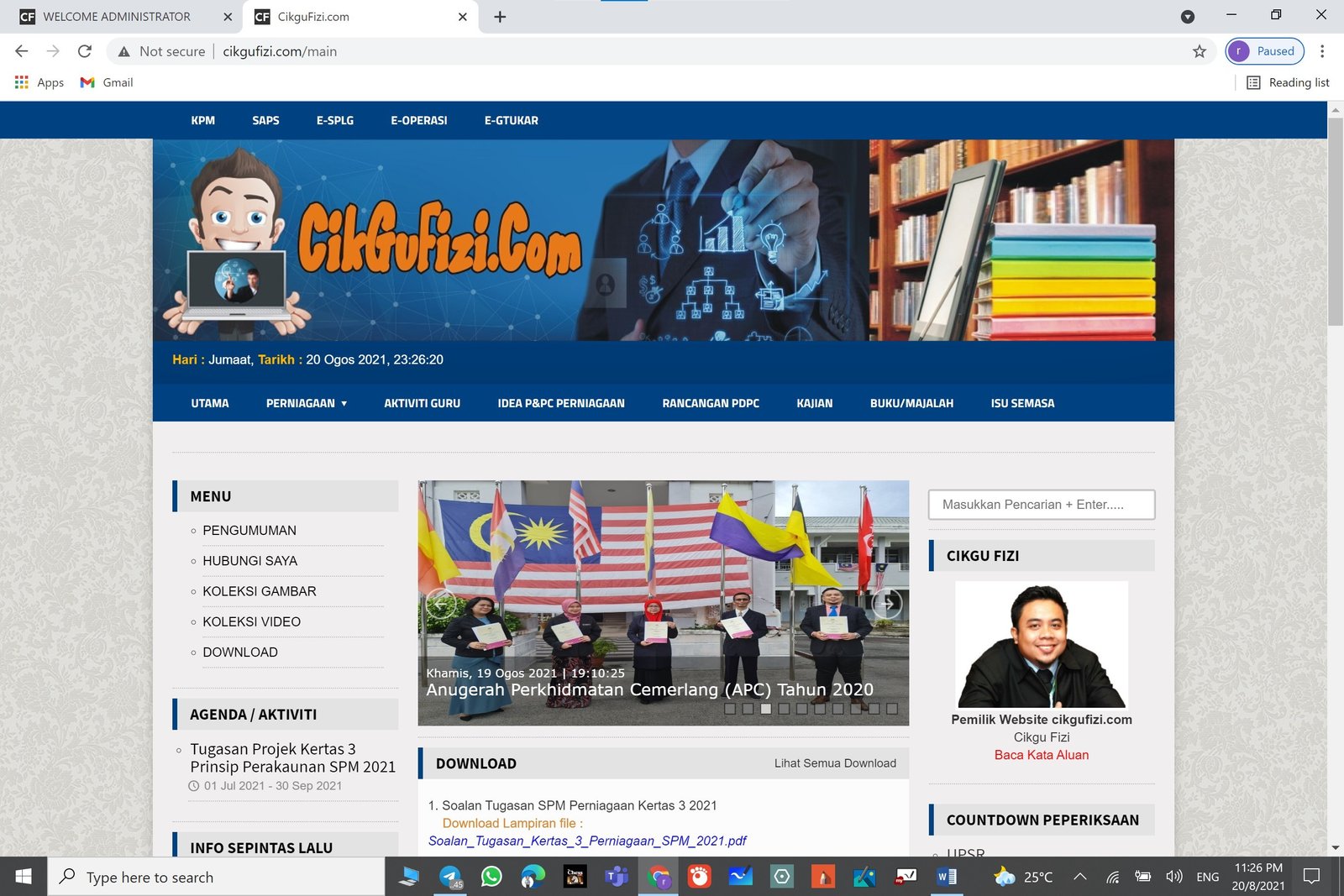Open HUBUNGI SAYA in side menu

[x=250, y=561]
